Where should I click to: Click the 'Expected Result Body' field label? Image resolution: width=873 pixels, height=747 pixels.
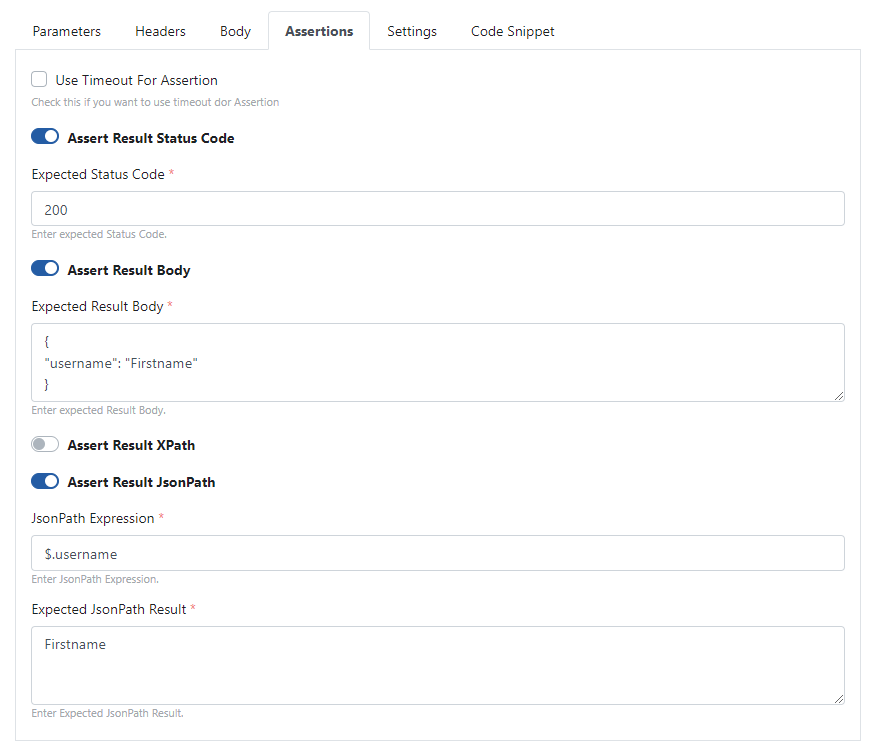click(x=97, y=306)
